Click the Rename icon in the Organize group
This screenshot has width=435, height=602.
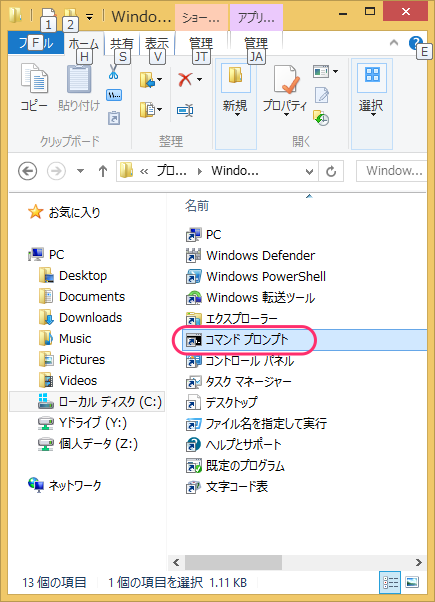click(185, 111)
